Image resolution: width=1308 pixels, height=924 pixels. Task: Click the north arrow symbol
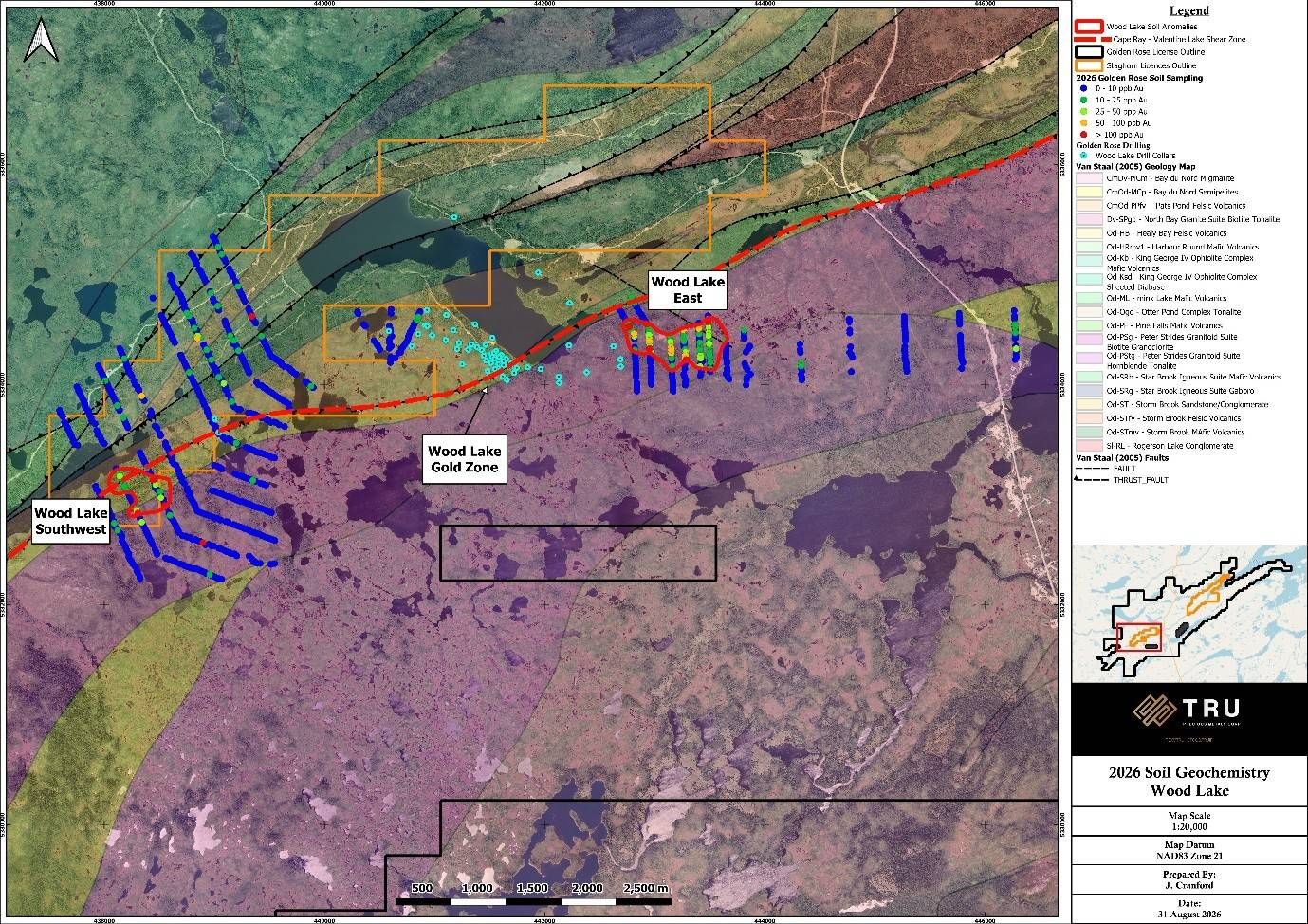click(x=40, y=42)
